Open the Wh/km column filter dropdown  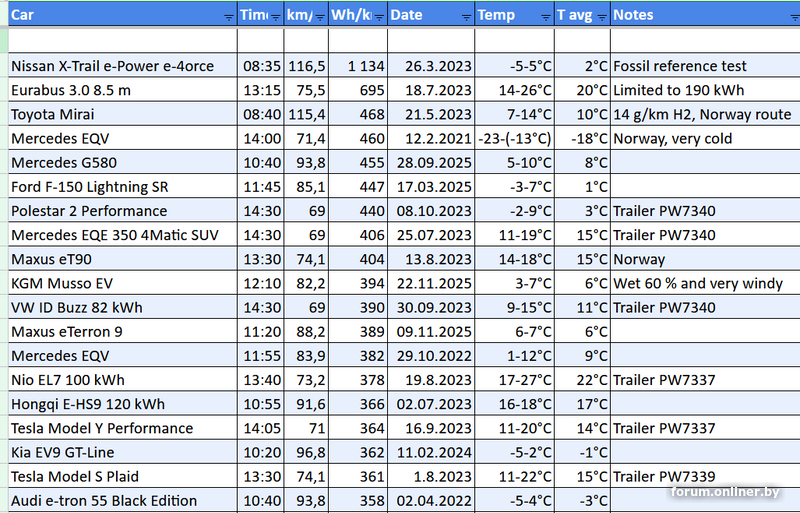[x=379, y=17]
